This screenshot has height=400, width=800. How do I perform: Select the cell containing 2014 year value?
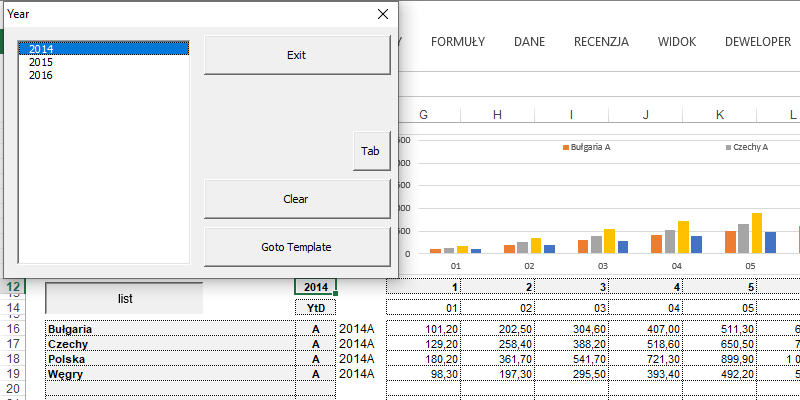coord(316,288)
